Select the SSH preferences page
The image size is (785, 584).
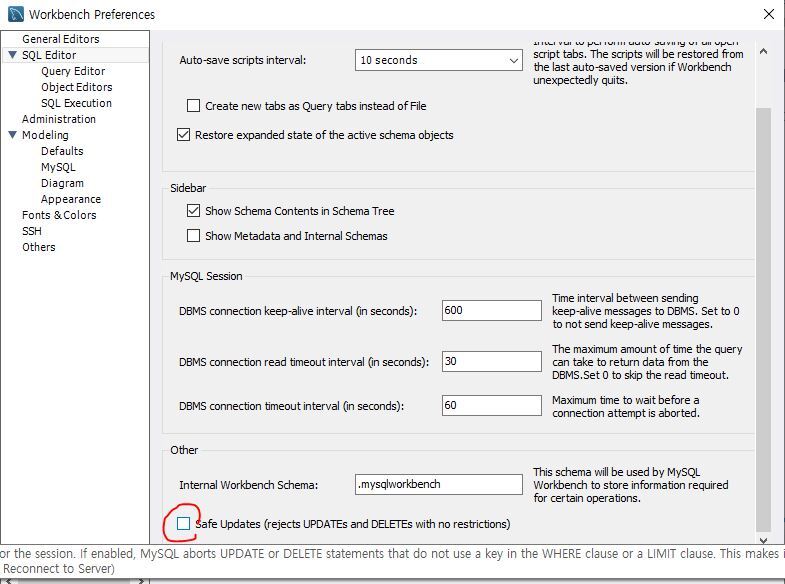tap(32, 231)
